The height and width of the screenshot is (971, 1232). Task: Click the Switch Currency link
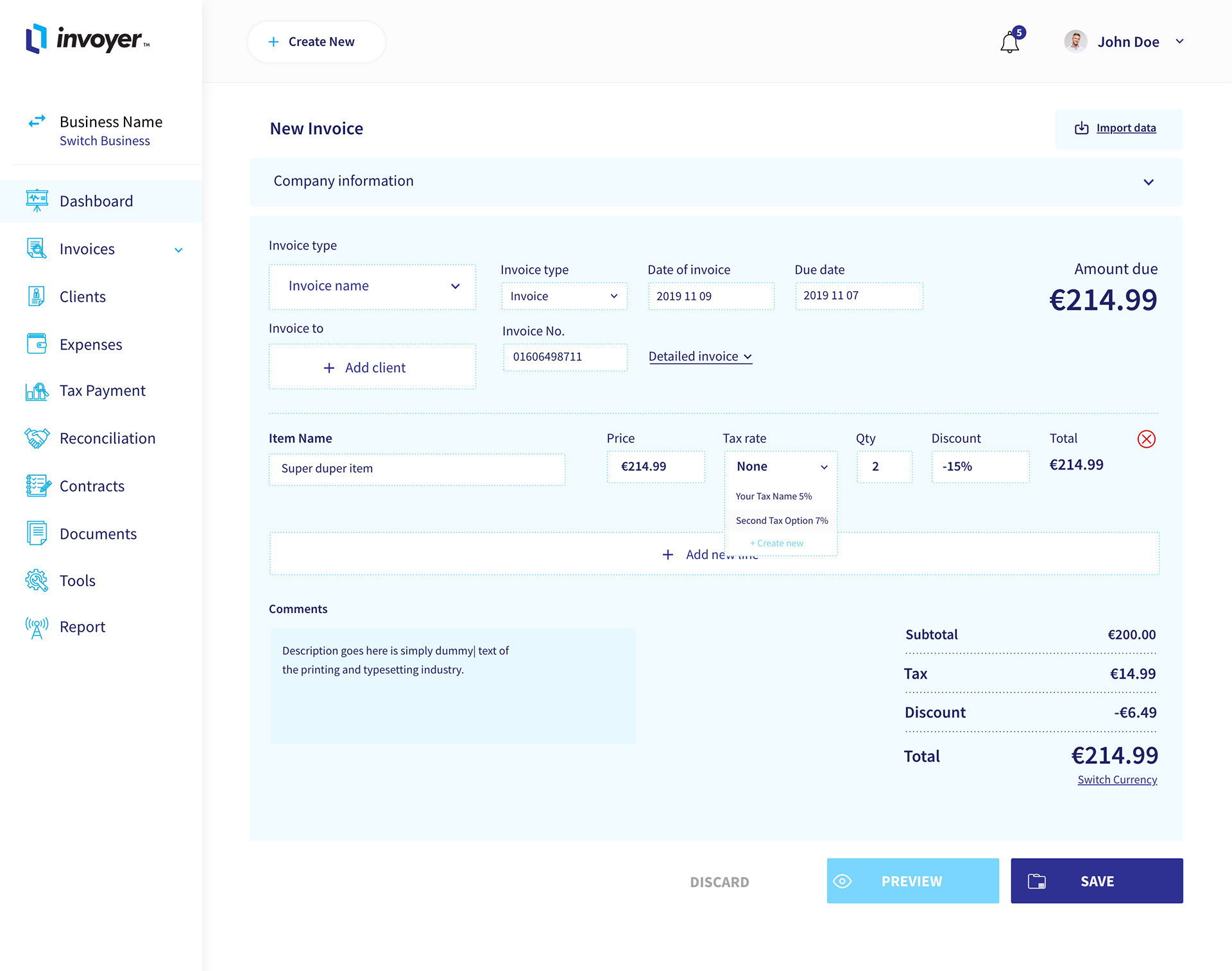(x=1116, y=780)
